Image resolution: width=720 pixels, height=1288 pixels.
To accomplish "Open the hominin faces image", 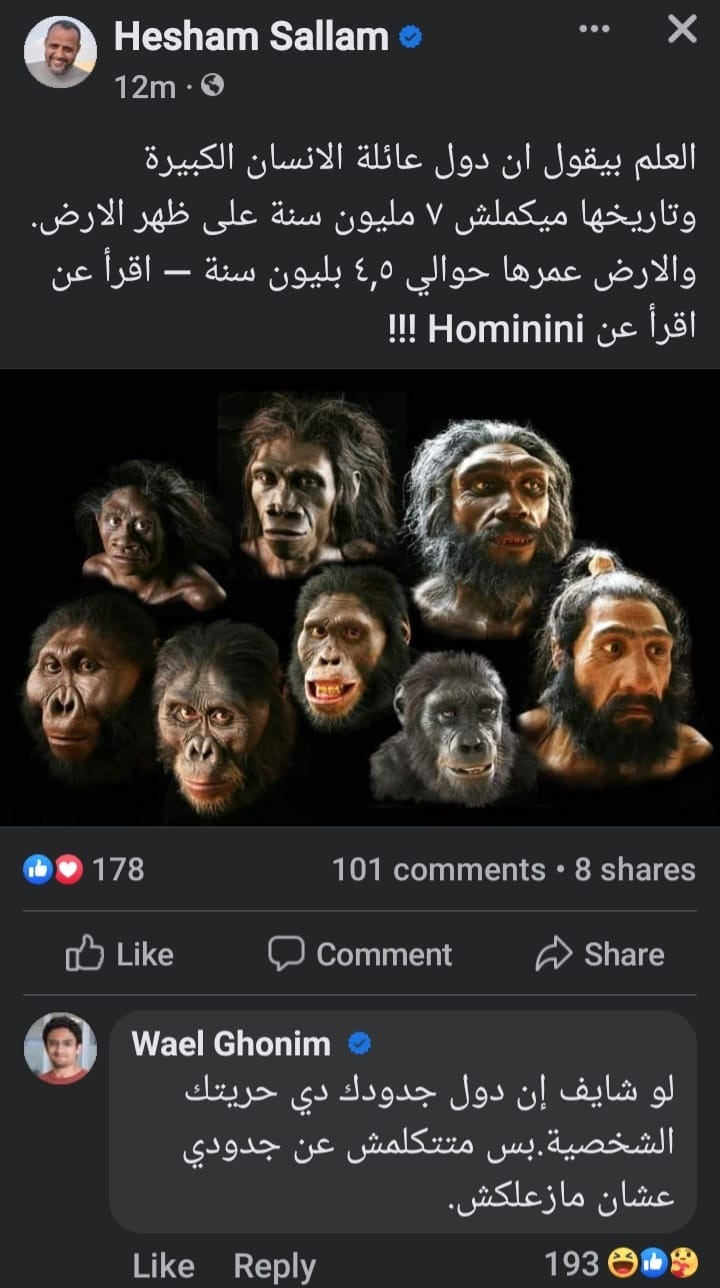I will (360, 597).
